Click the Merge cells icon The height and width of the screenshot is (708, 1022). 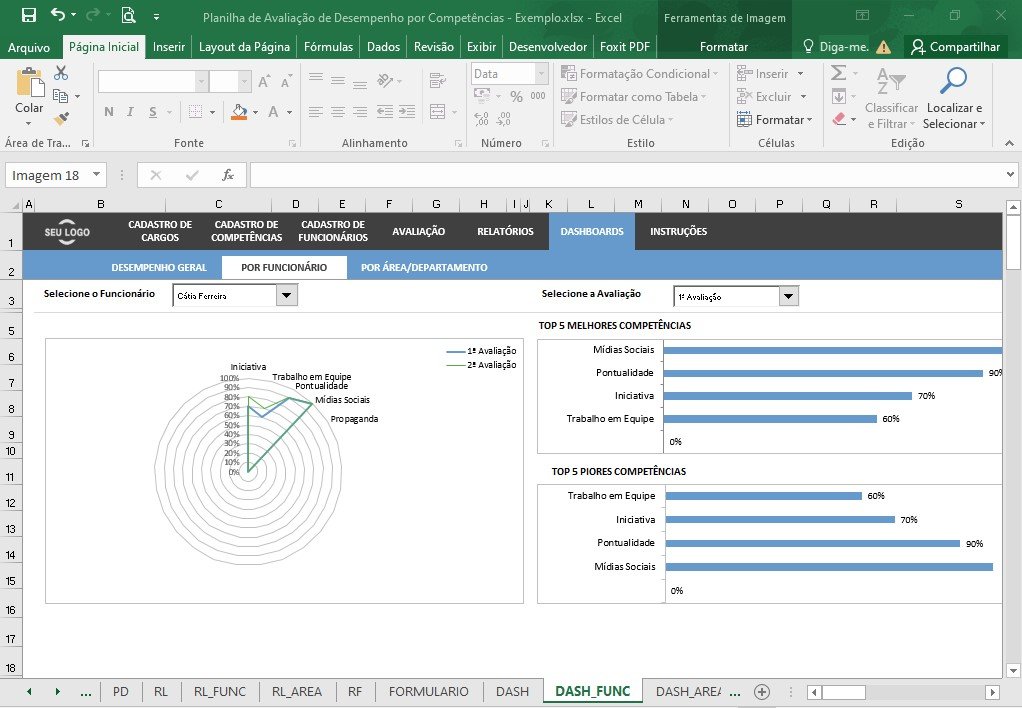(438, 112)
